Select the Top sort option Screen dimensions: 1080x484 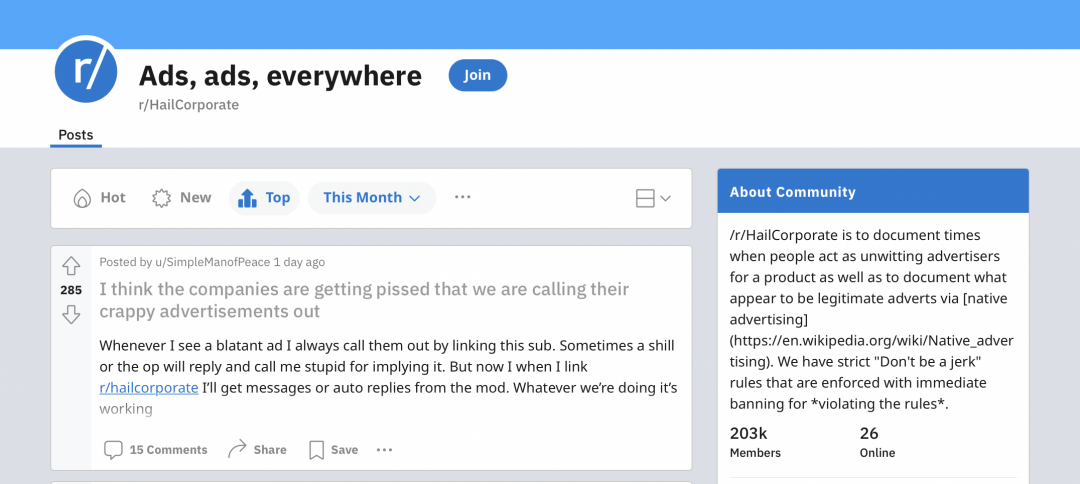[x=264, y=198]
